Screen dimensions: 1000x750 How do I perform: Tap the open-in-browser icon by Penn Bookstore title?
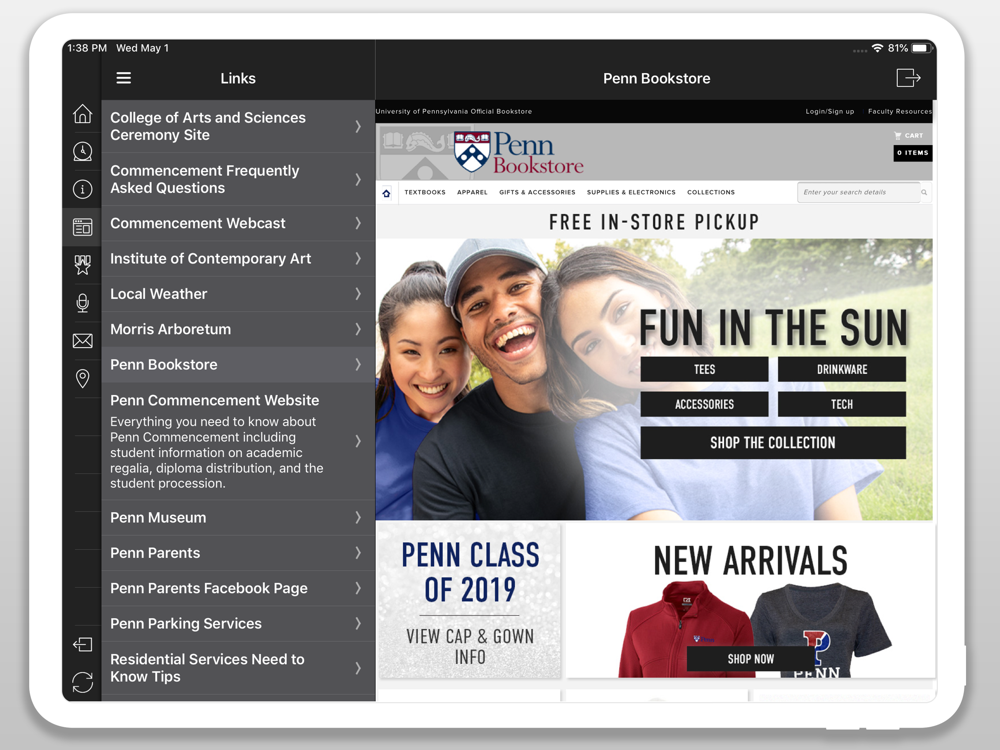click(x=908, y=78)
